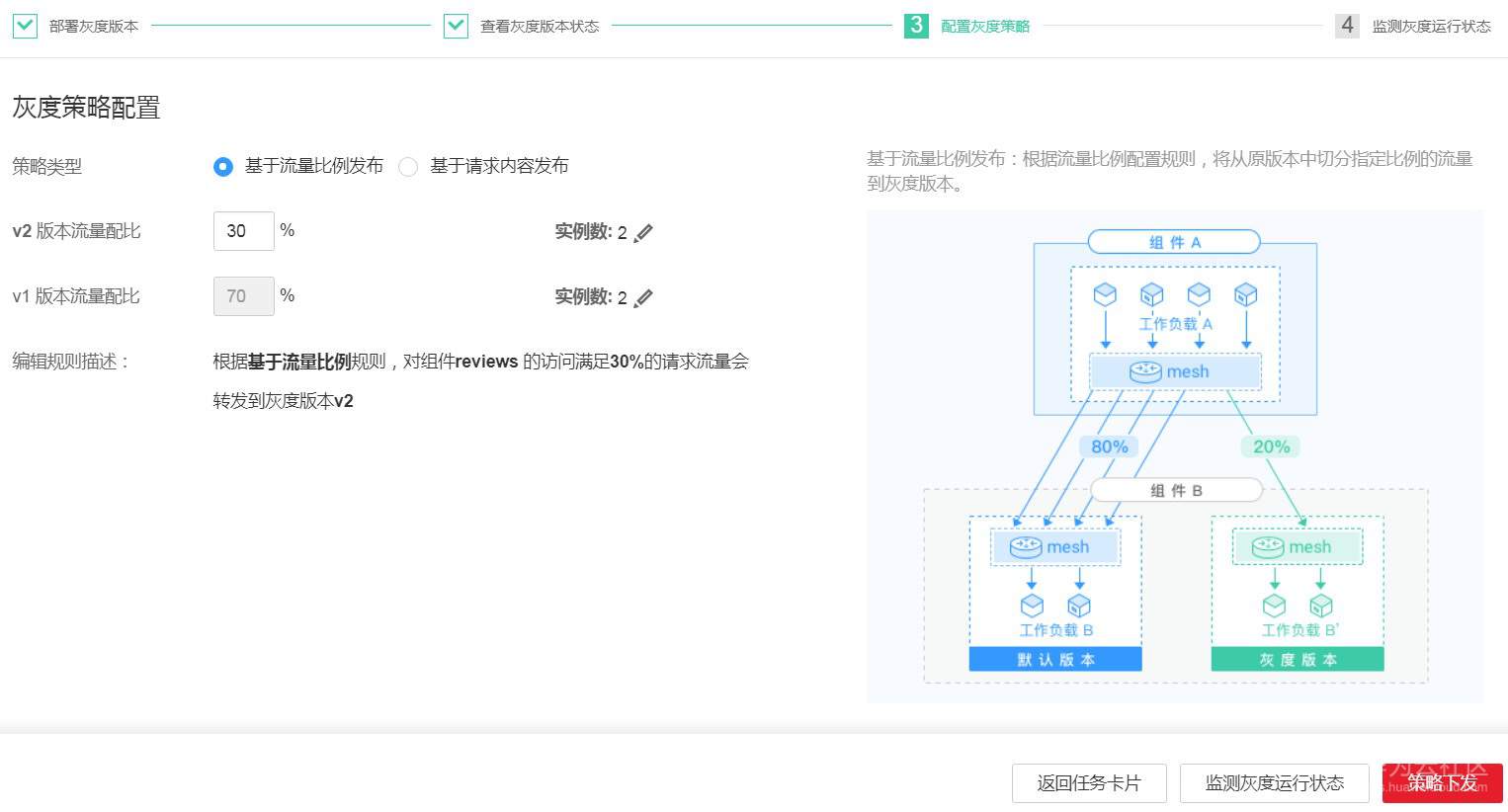Click the 20% traffic label in diagram
Screen dimensions: 1508x812
coord(1271,447)
